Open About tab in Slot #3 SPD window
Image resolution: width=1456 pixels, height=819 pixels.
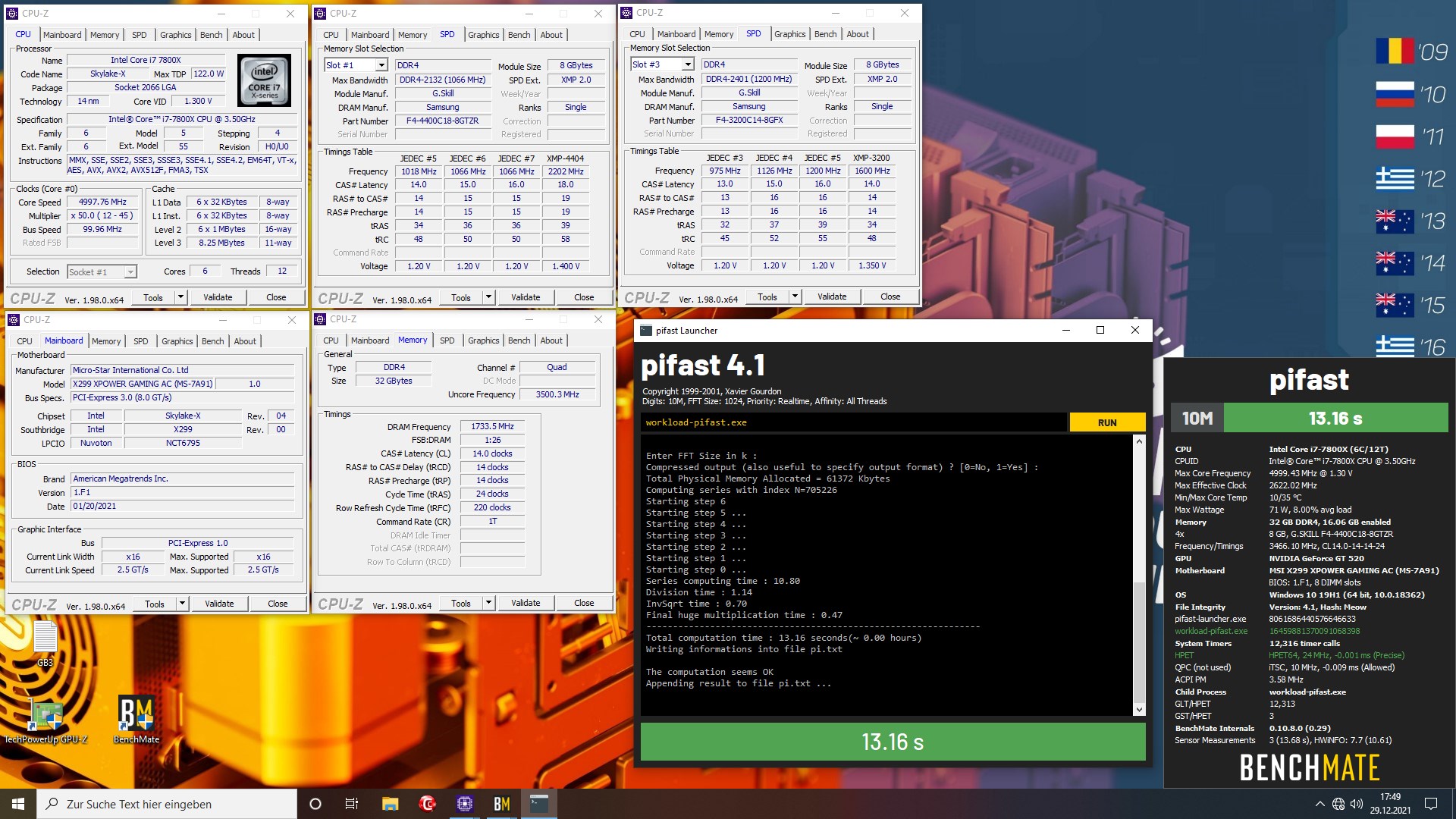(858, 34)
